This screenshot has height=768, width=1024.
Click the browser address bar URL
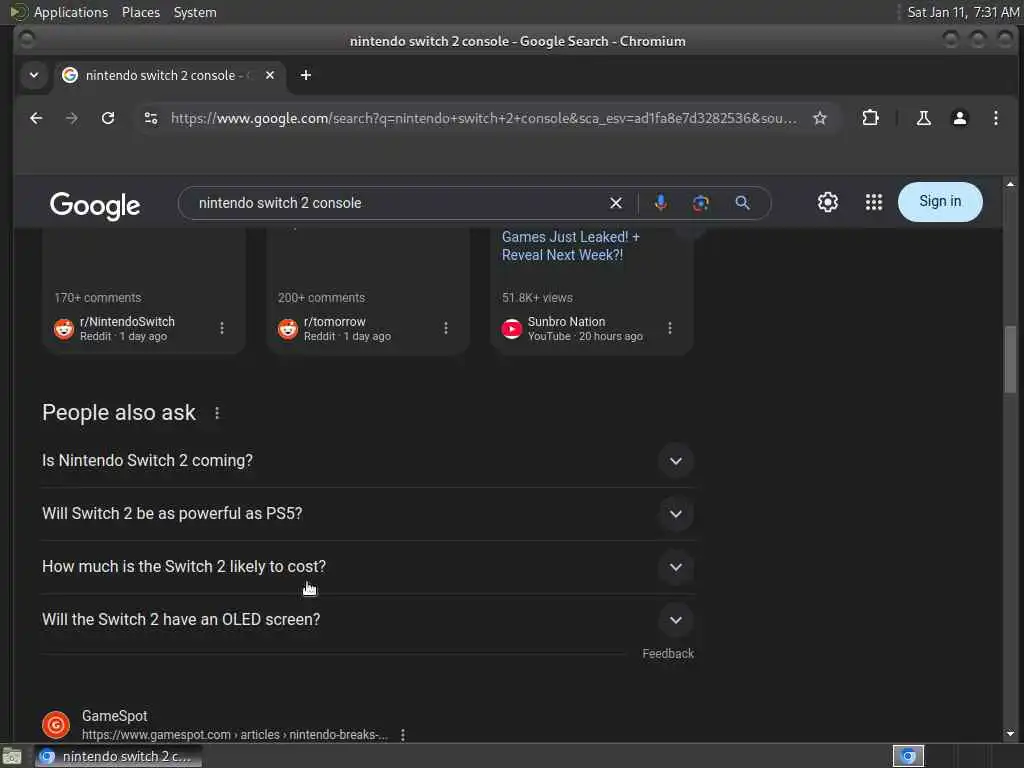click(x=483, y=118)
